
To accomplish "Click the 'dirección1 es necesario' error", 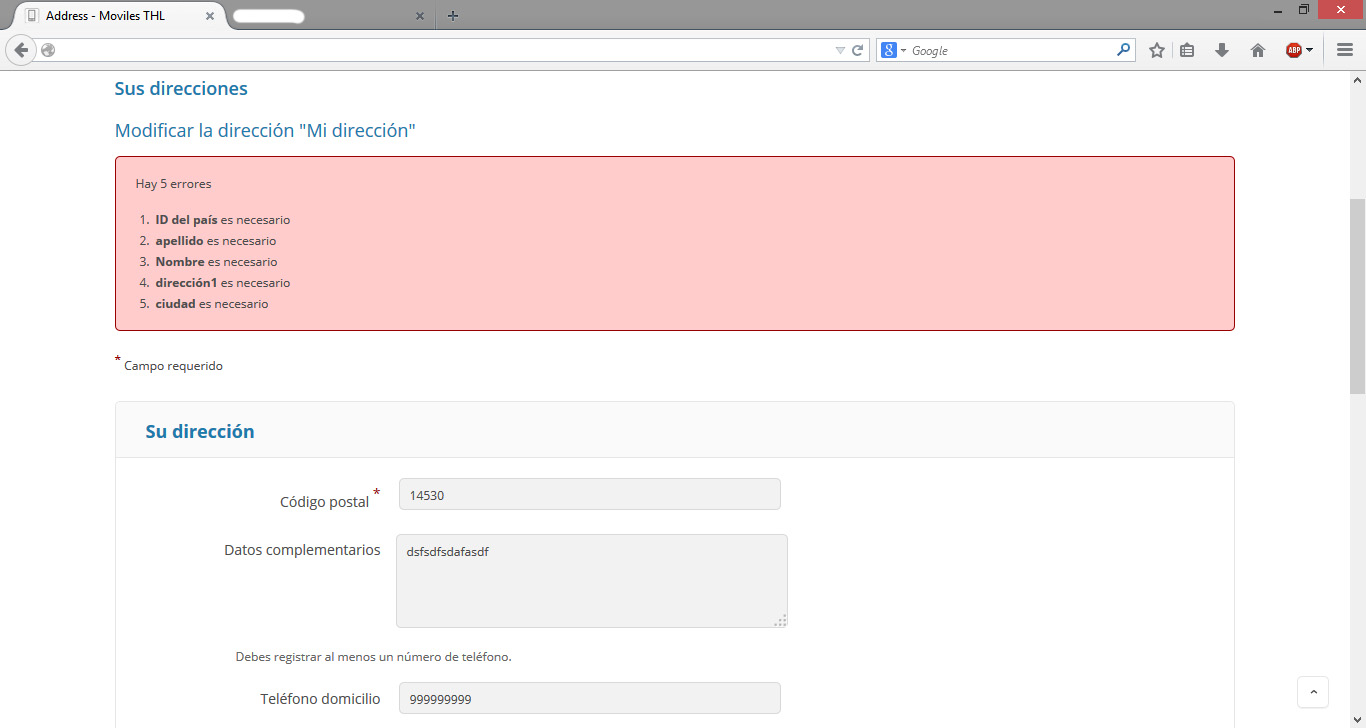I will tap(223, 283).
